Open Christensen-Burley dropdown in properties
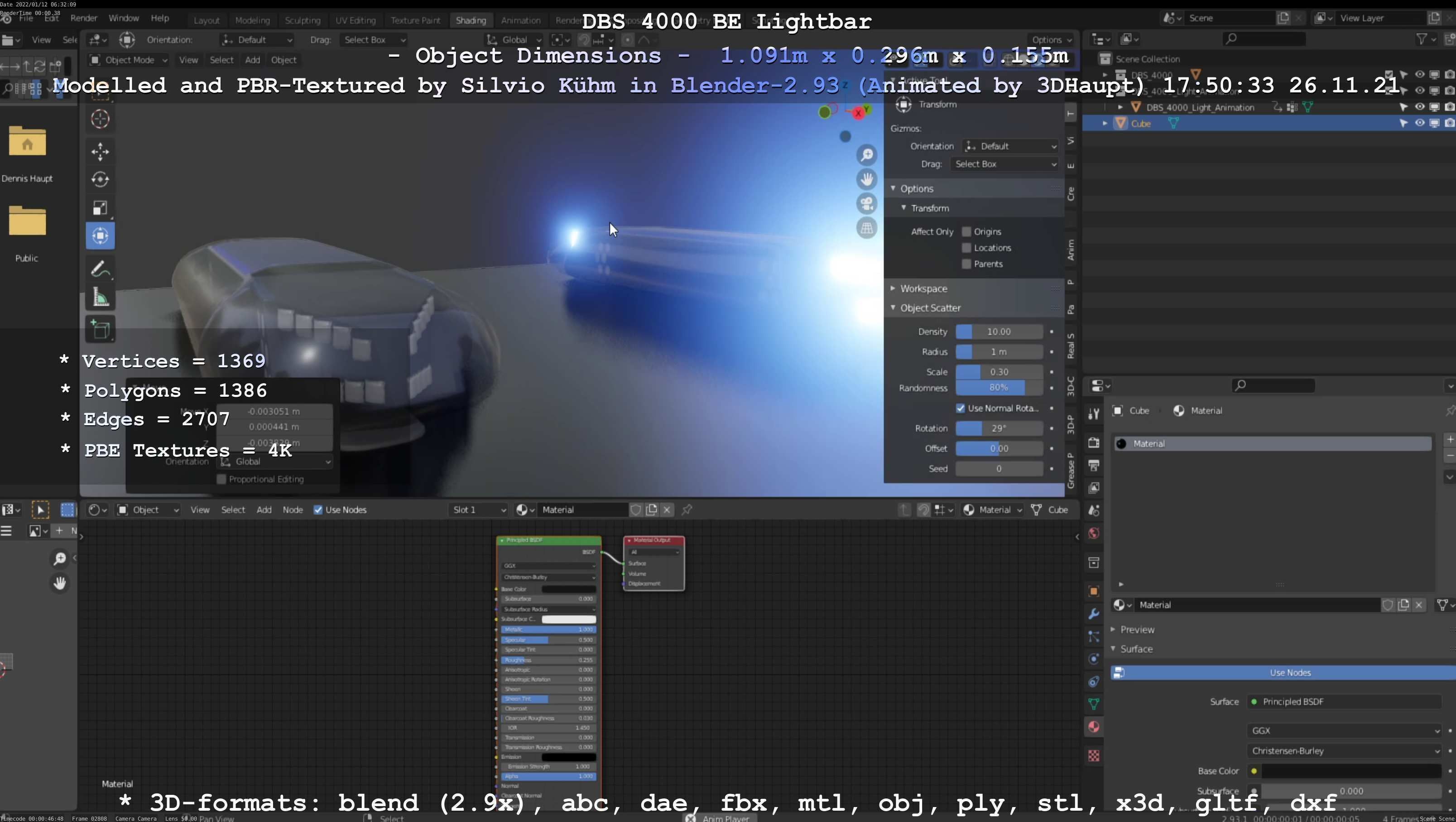Screen dimensions: 1456x822 (x=1344, y=751)
